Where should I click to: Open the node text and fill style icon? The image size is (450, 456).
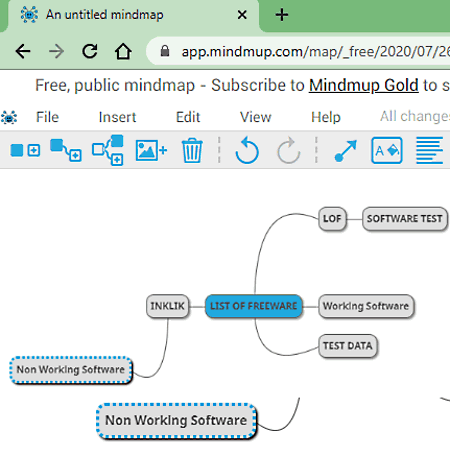(x=387, y=150)
